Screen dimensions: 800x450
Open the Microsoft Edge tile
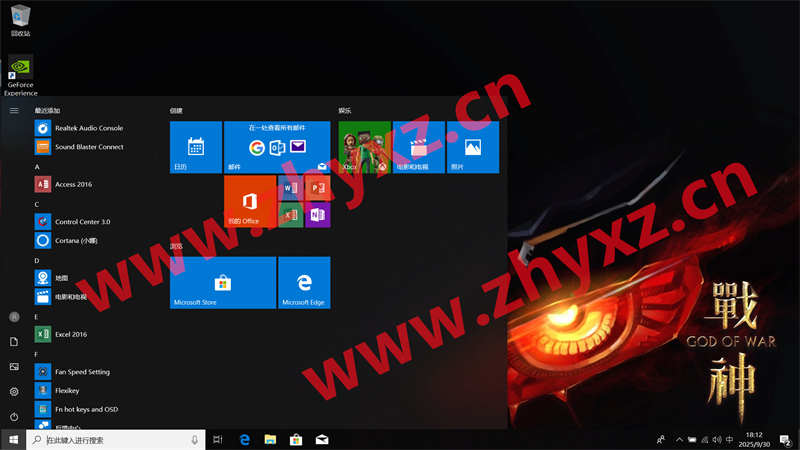[x=304, y=283]
